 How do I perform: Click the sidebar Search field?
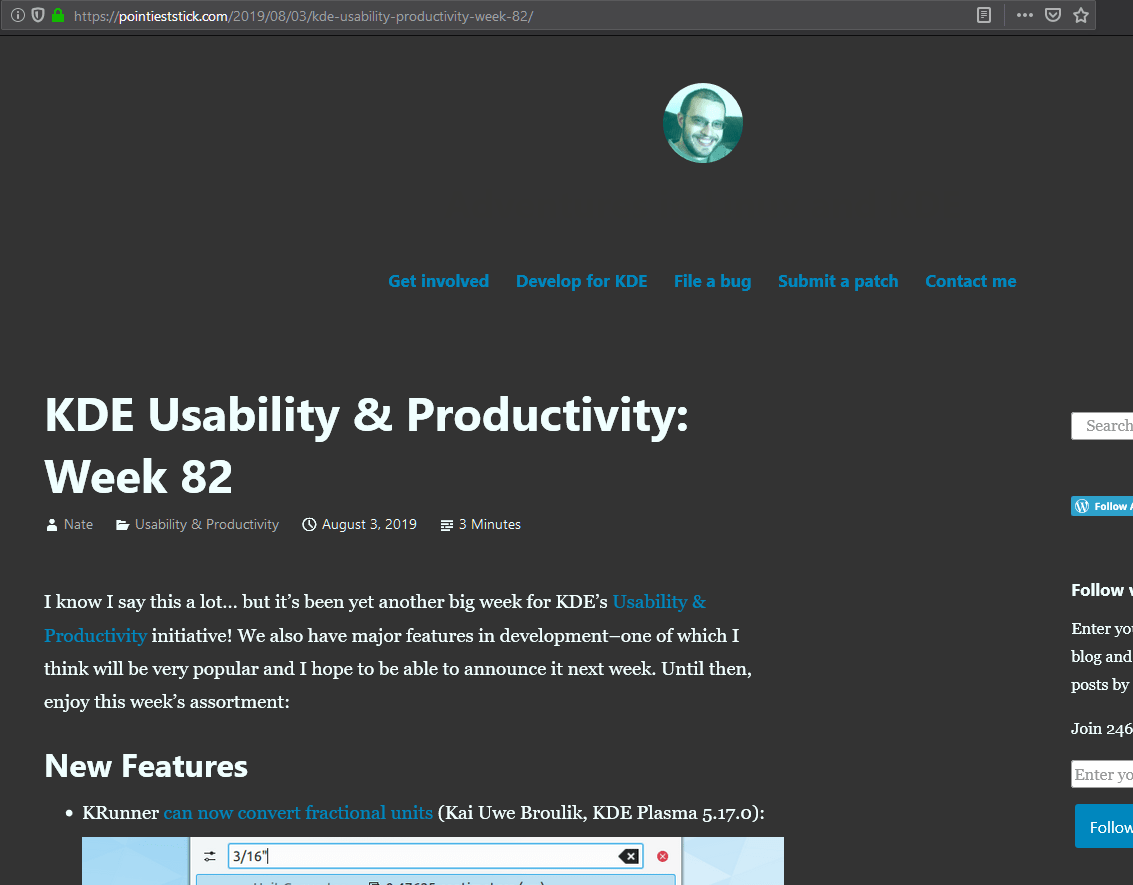tap(1102, 426)
